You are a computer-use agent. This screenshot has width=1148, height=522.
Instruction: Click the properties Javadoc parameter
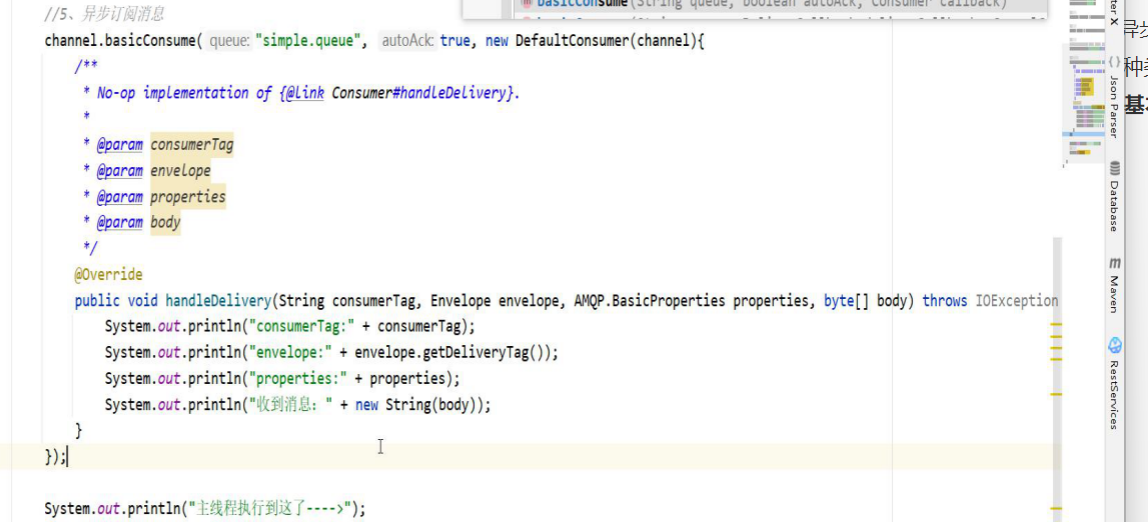[187, 196]
